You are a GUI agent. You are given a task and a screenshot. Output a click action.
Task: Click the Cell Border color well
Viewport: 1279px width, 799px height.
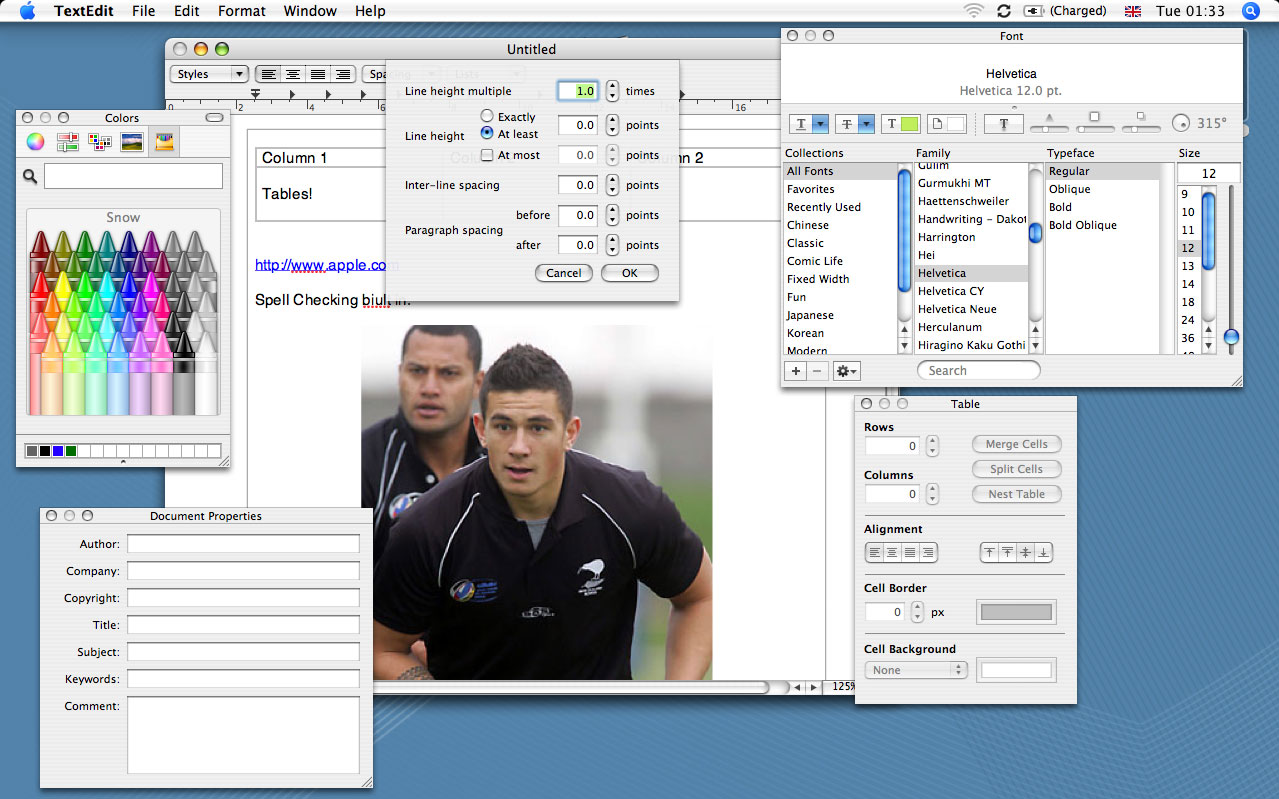coord(1016,612)
